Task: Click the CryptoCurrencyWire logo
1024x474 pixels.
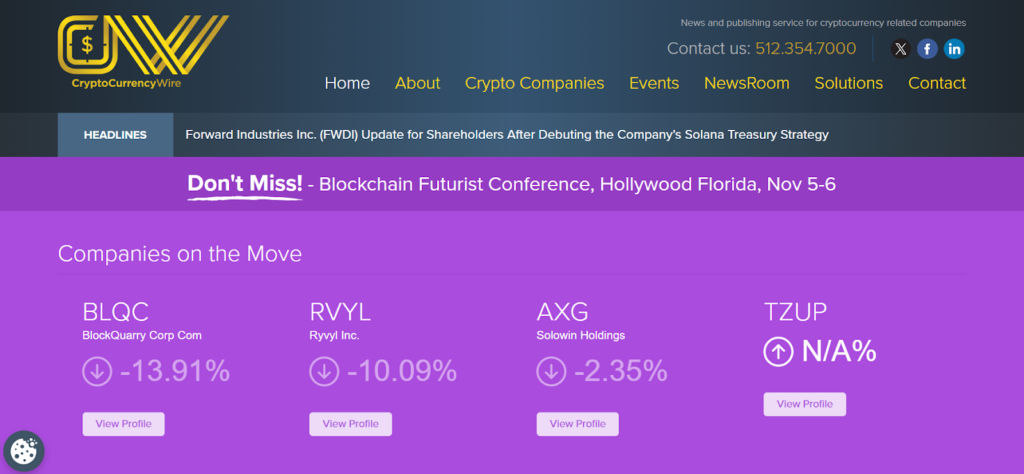Action: coord(143,53)
